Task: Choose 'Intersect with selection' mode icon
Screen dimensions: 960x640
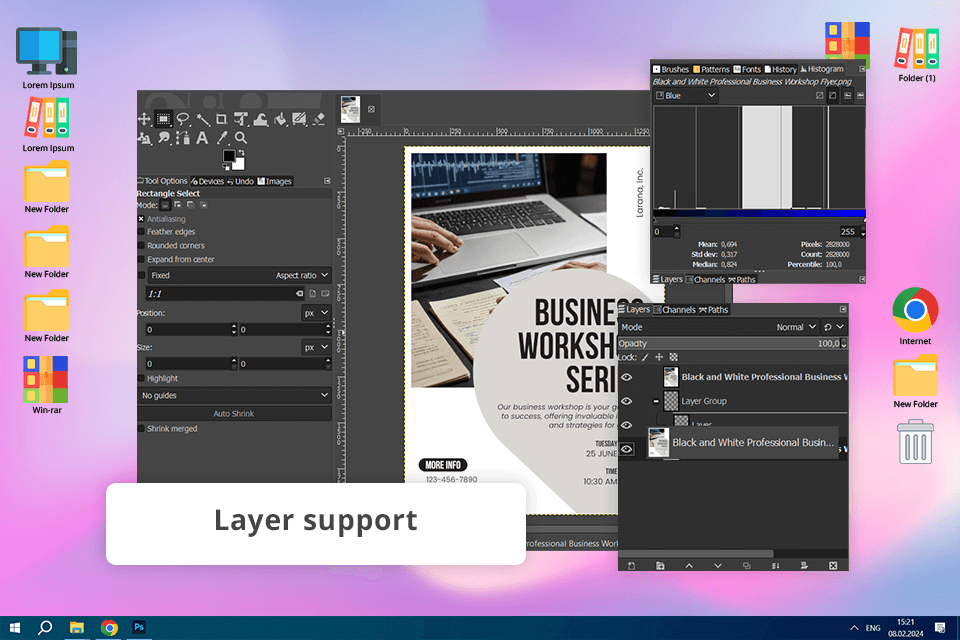Action: click(204, 205)
